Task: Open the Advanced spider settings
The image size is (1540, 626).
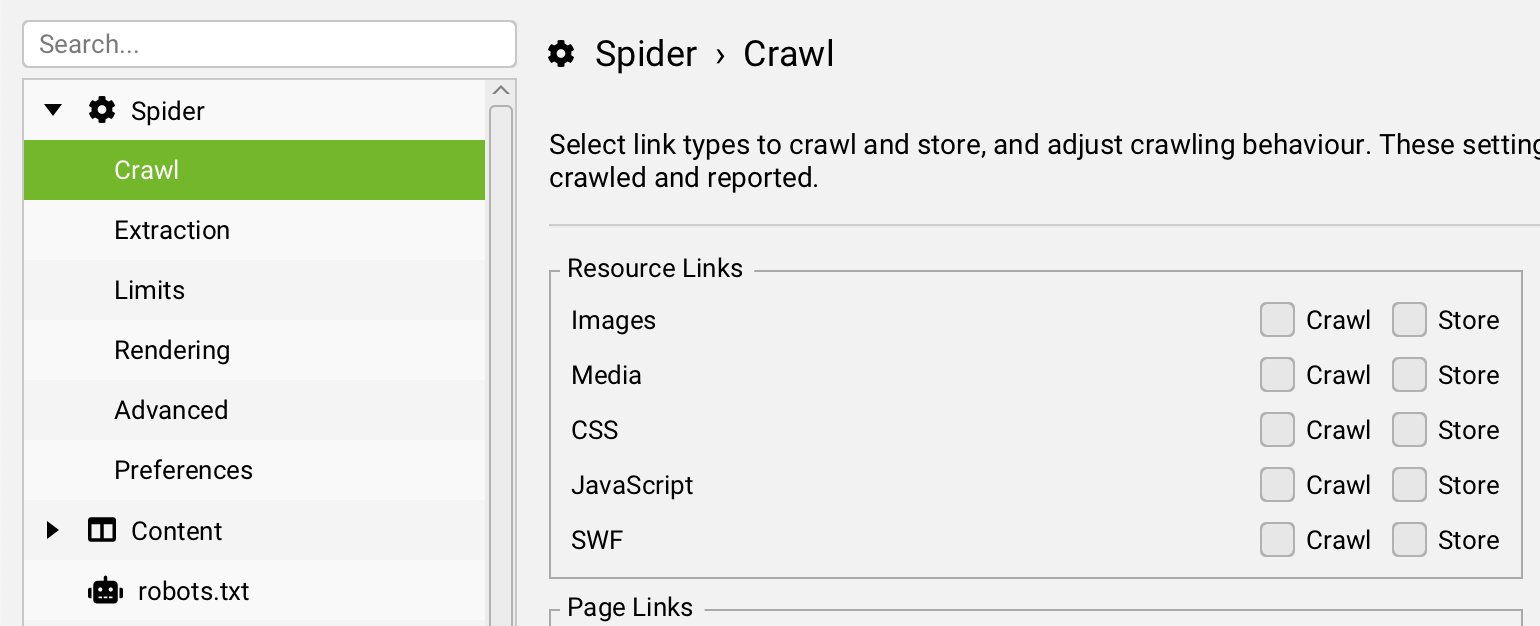Action: (x=171, y=410)
